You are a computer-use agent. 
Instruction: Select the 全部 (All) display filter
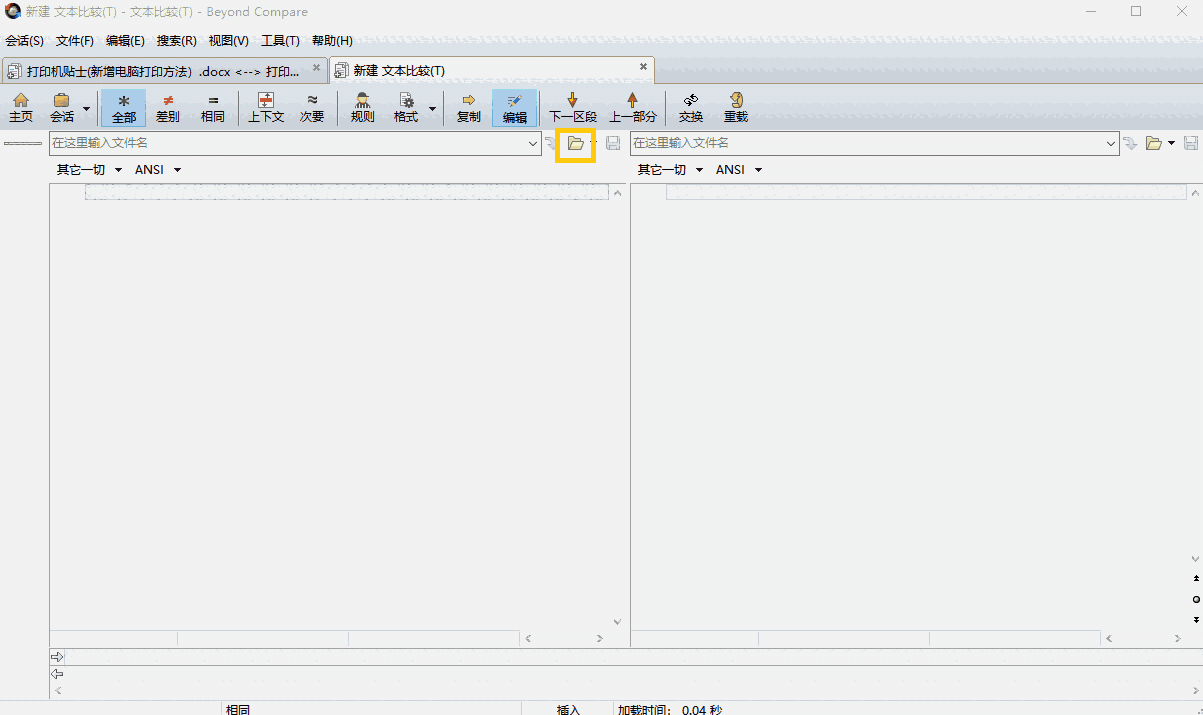pos(124,107)
